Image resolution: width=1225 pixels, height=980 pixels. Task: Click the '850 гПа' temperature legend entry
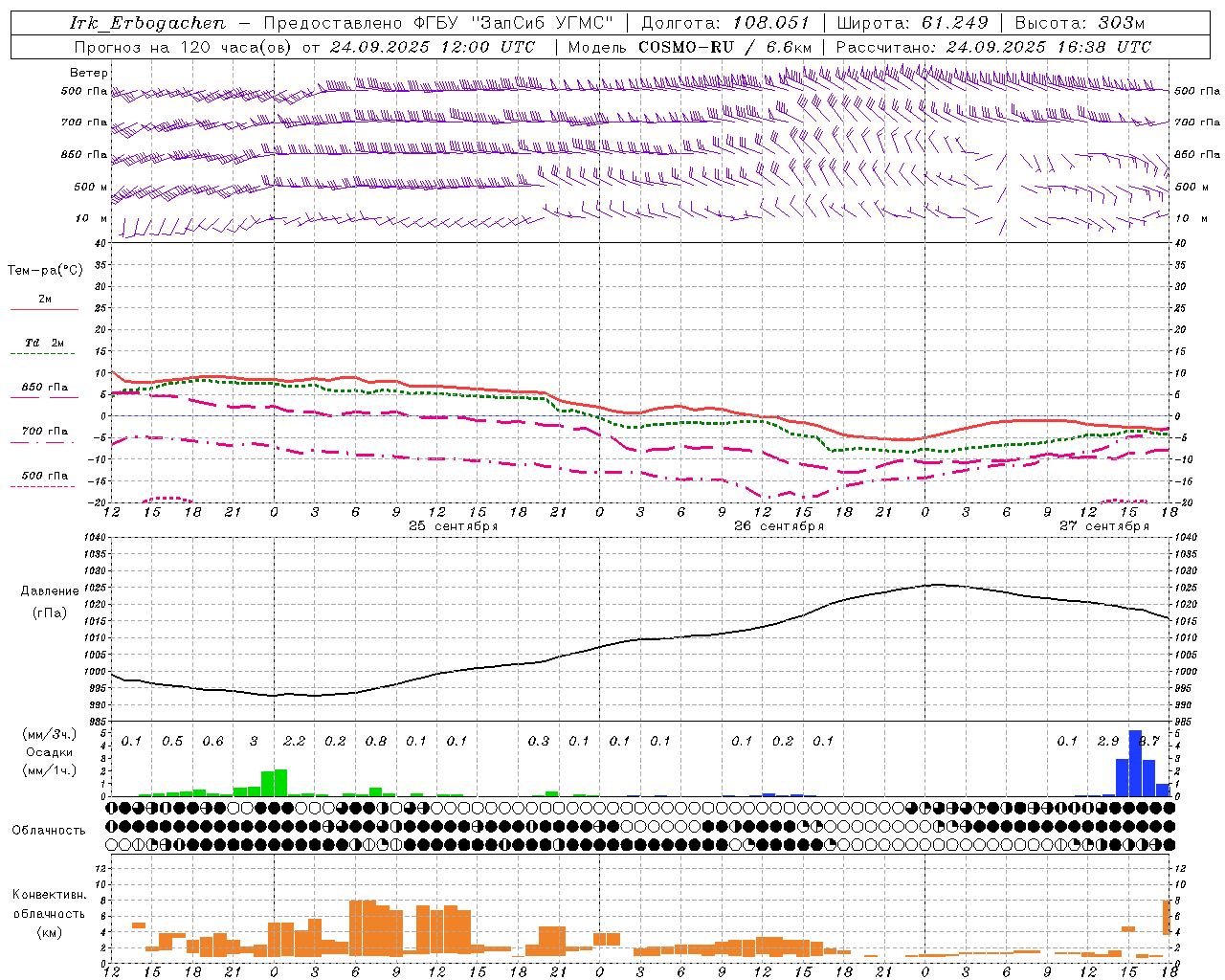pyautogui.click(x=45, y=388)
